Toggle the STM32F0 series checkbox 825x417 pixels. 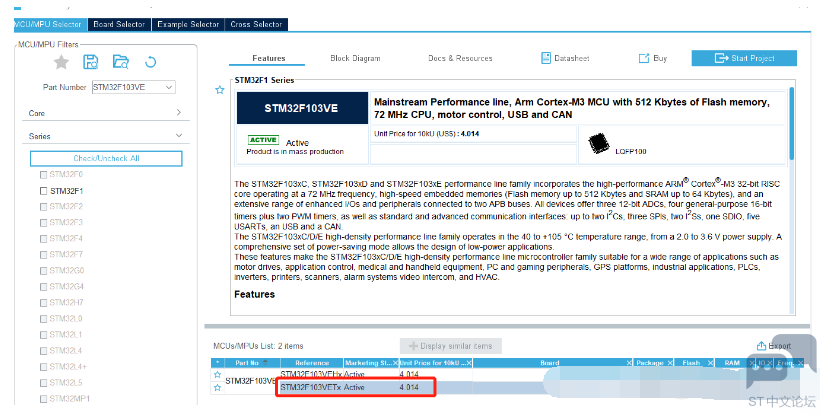point(43,175)
